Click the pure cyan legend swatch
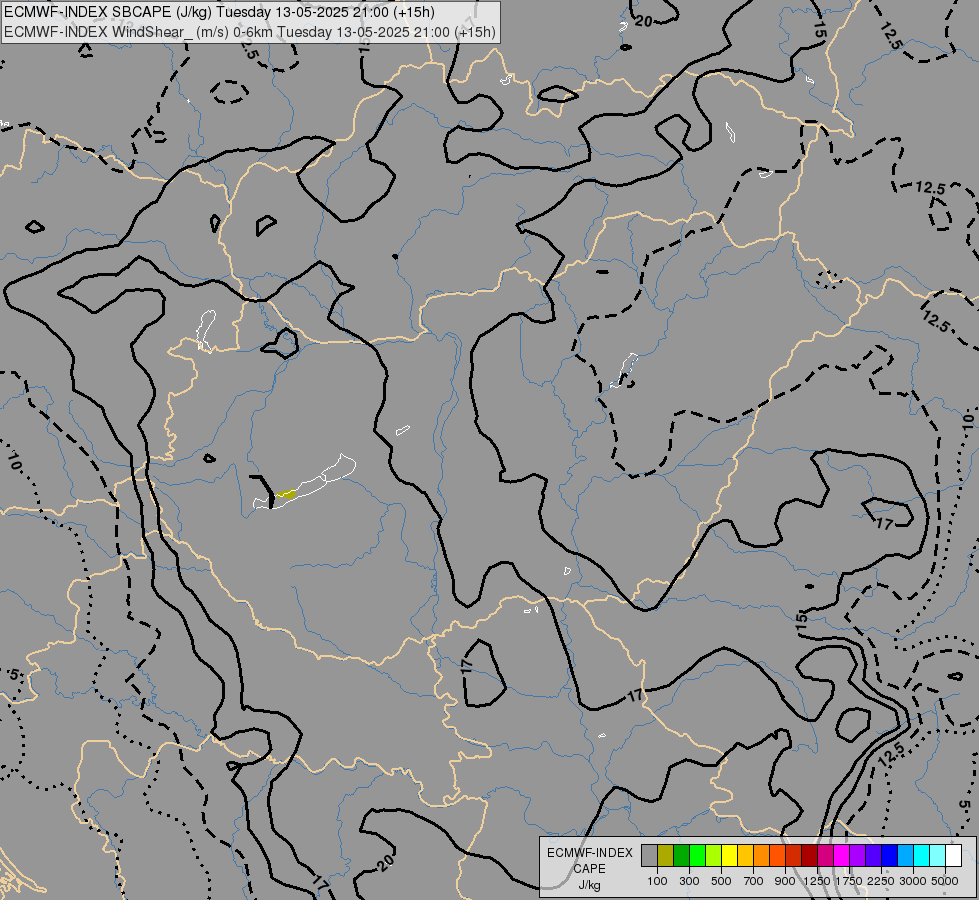 tap(921, 856)
